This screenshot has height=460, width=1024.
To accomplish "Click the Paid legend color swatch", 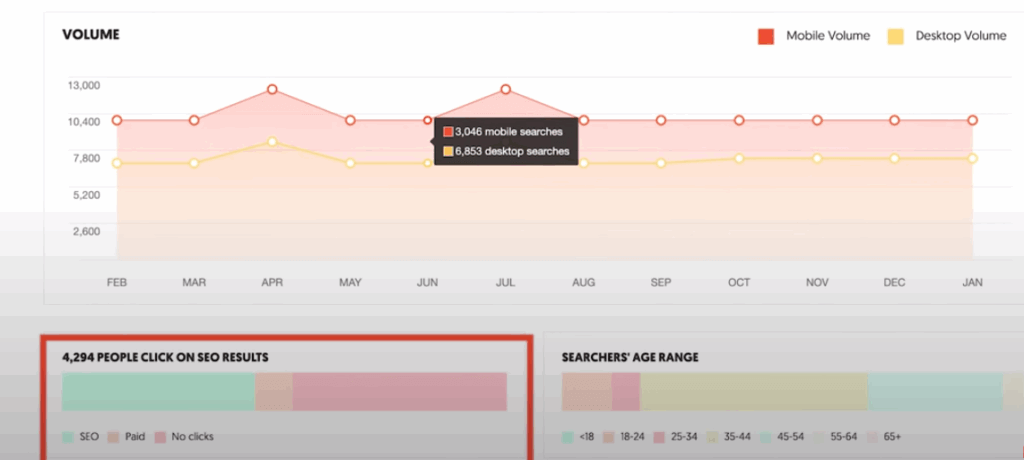I will point(113,437).
